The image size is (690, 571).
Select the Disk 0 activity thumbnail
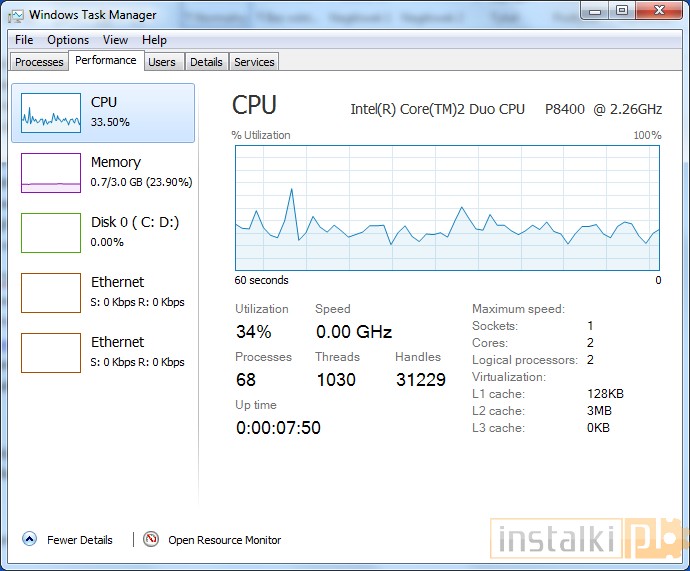pos(51,233)
